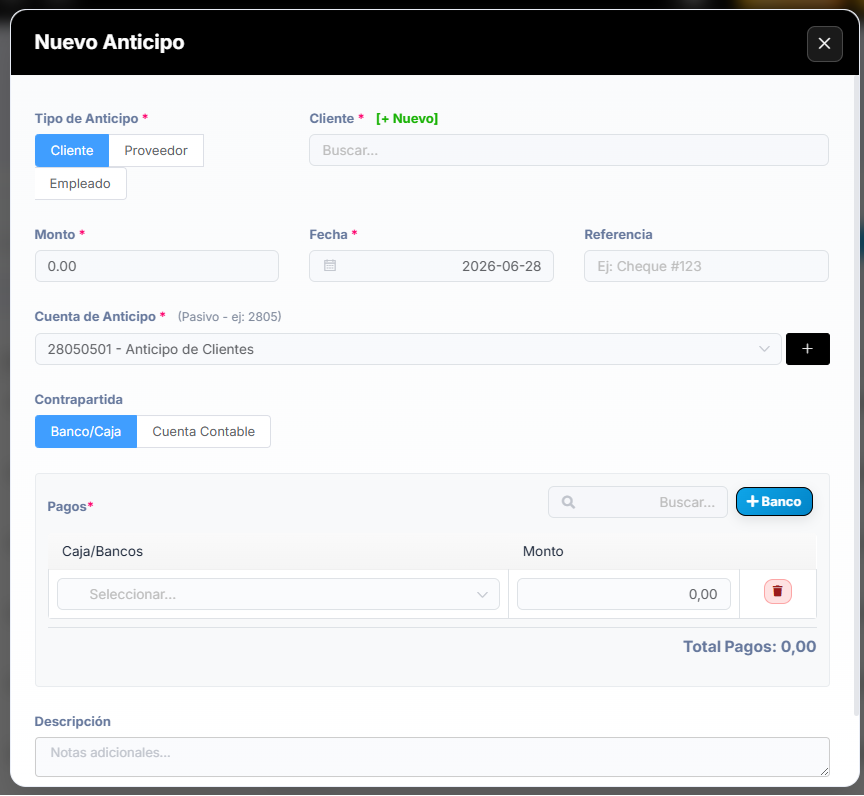Click the [+ Nuevo] client link
864x796 pixels.
[x=407, y=118]
